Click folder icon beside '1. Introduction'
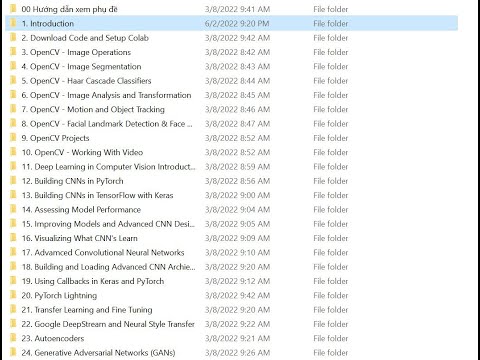Viewport: 480px width, 360px height. click(13, 23)
